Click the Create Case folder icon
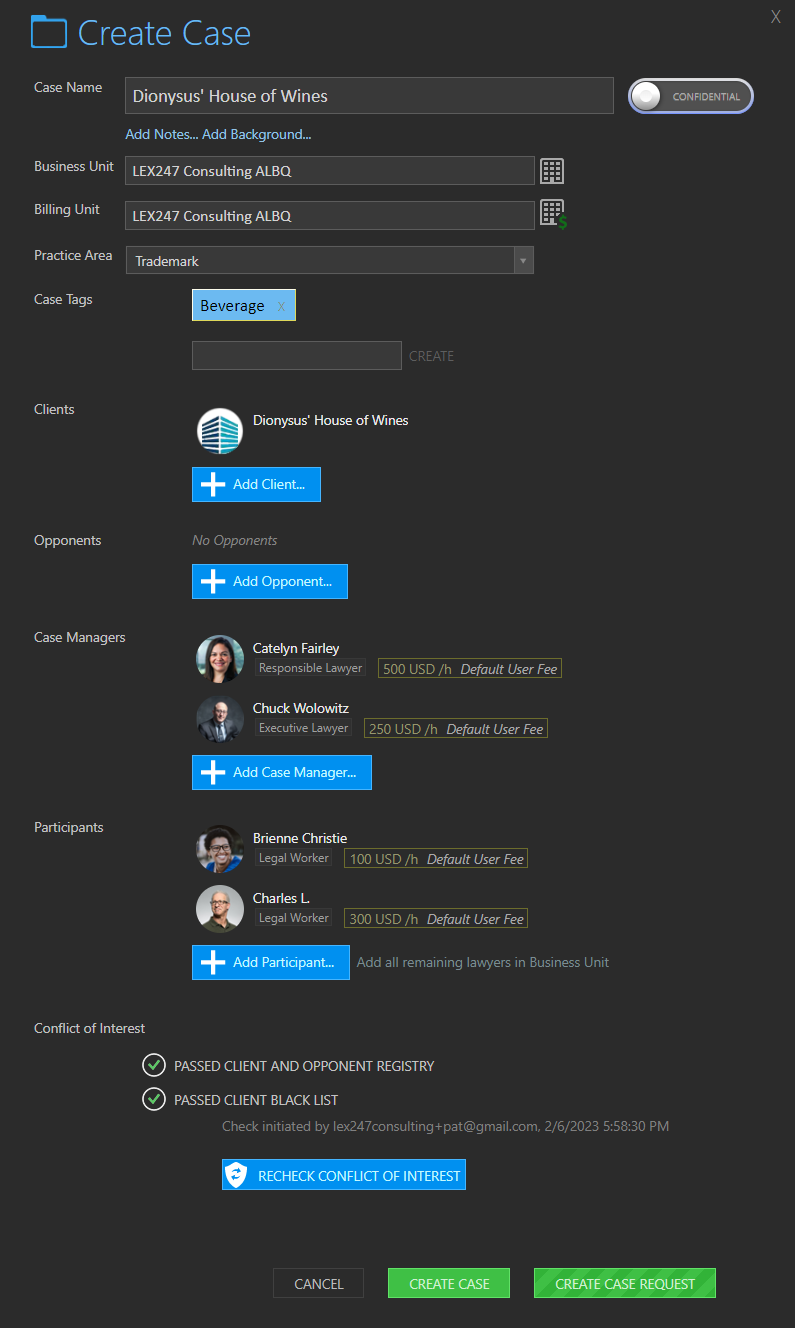 48,33
